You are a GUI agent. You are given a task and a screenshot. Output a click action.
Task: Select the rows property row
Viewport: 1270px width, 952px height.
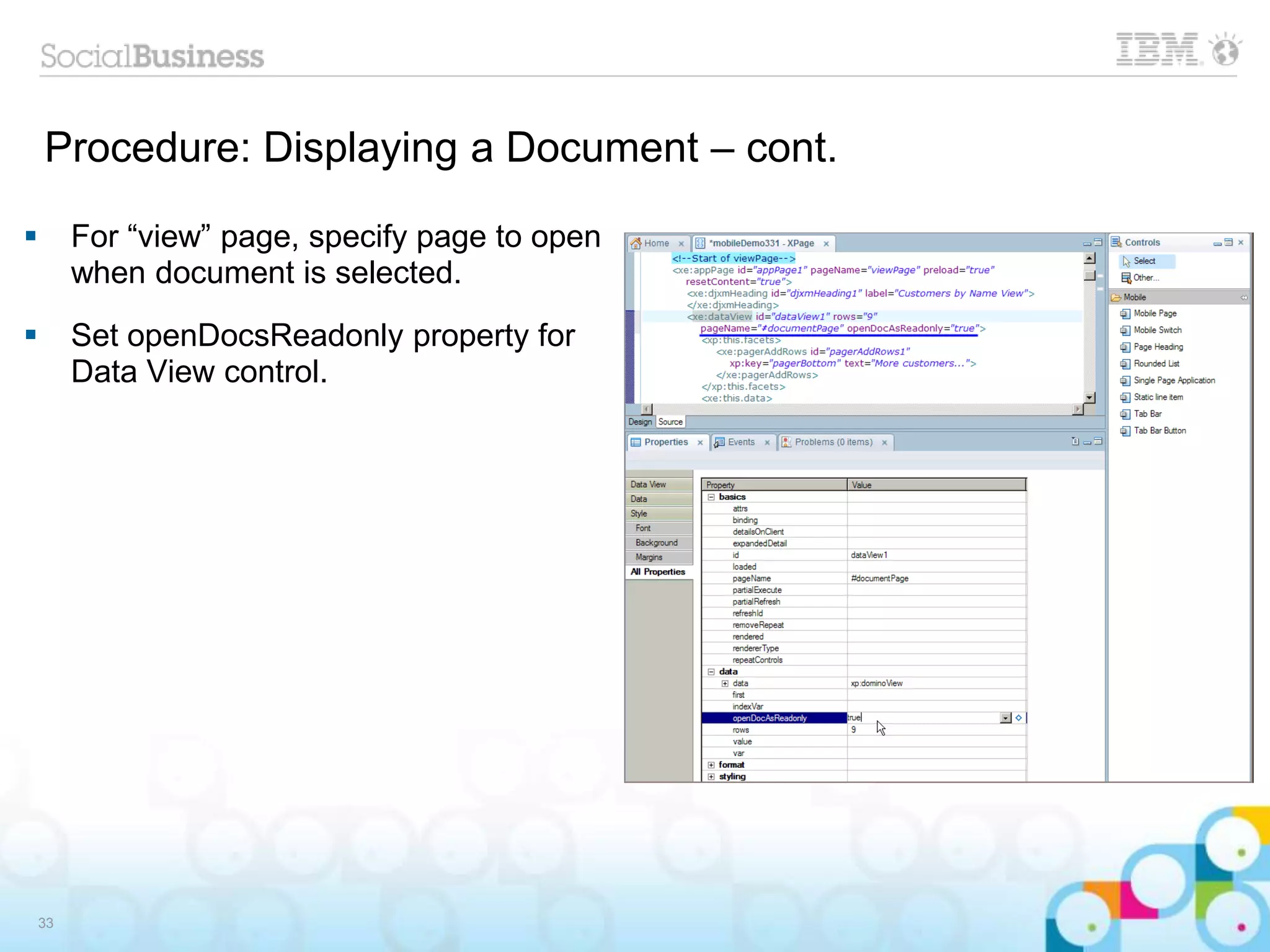point(864,730)
